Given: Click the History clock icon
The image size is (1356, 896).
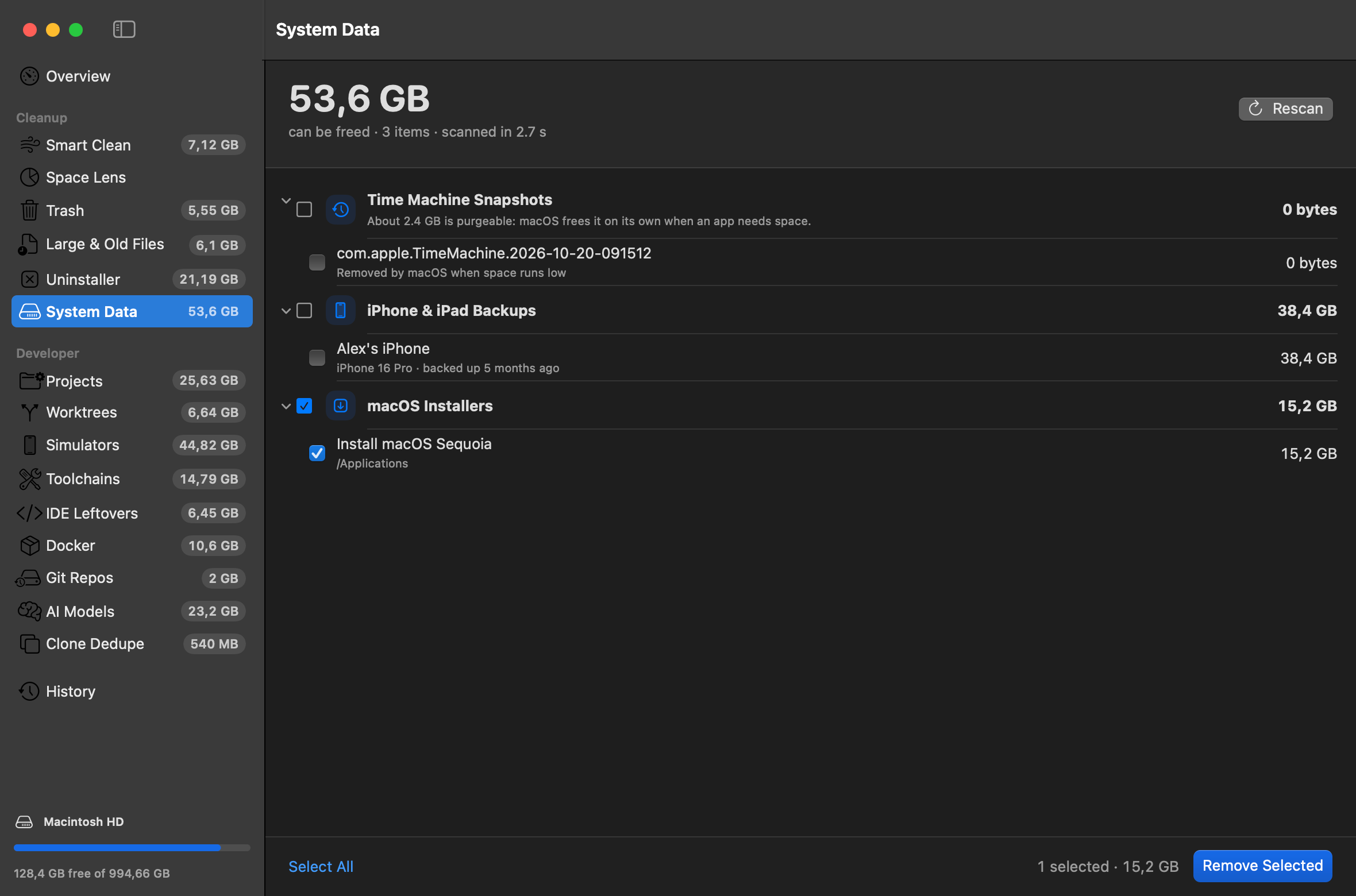Looking at the screenshot, I should click(29, 691).
